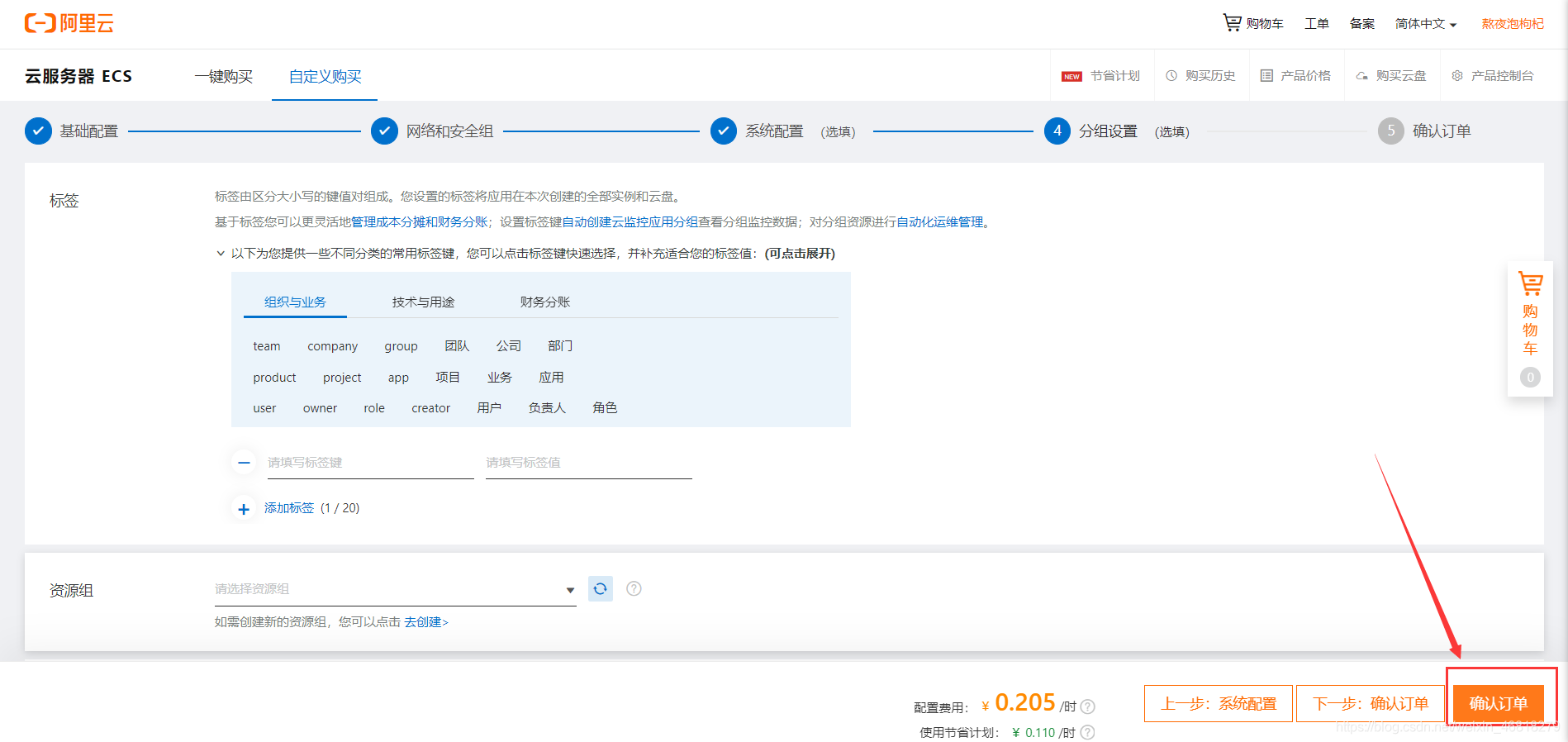Click 下一步：确认订单 button
This screenshot has height=742, width=1568.
tap(1371, 704)
